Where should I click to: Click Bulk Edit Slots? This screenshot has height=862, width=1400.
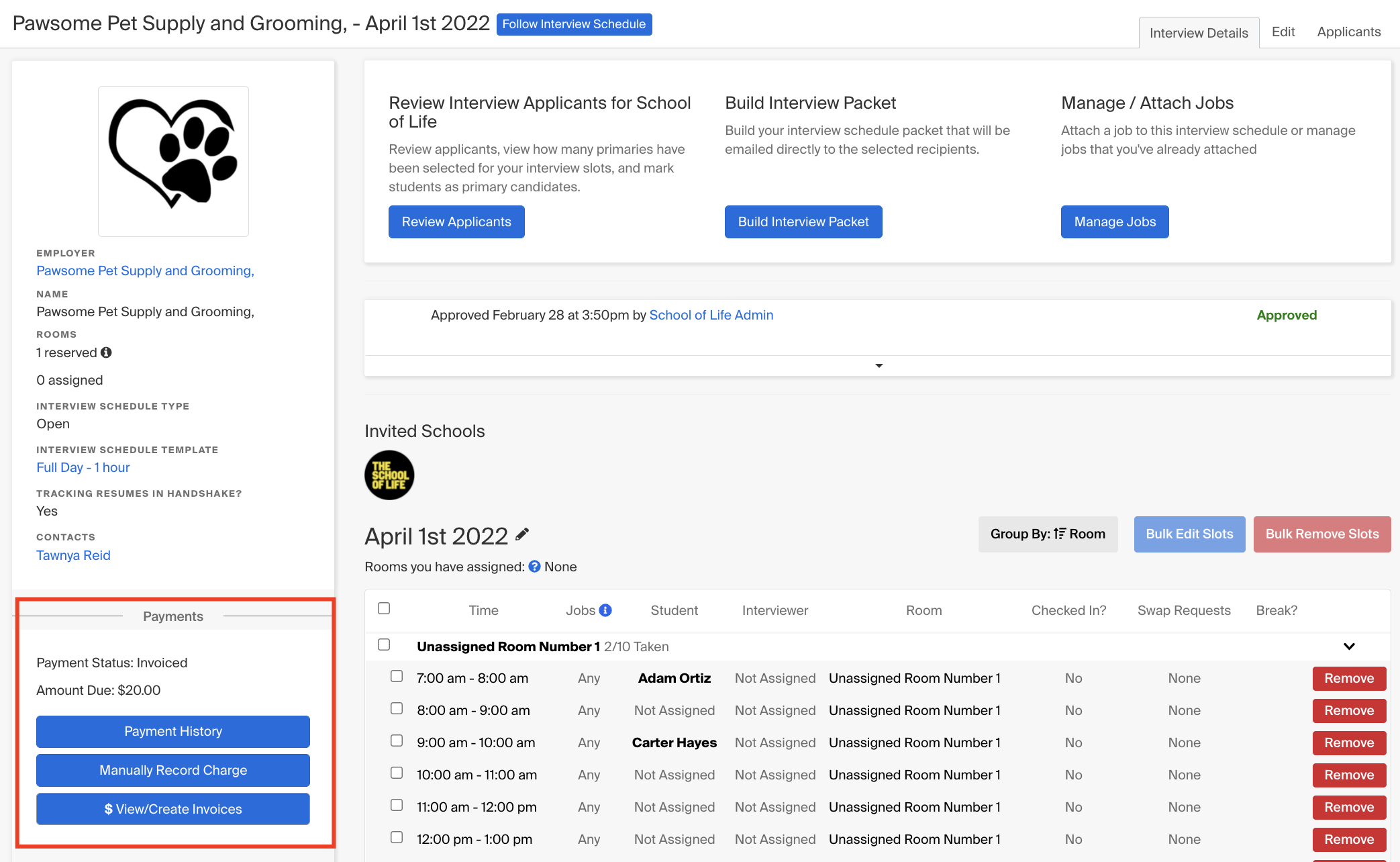pos(1189,534)
